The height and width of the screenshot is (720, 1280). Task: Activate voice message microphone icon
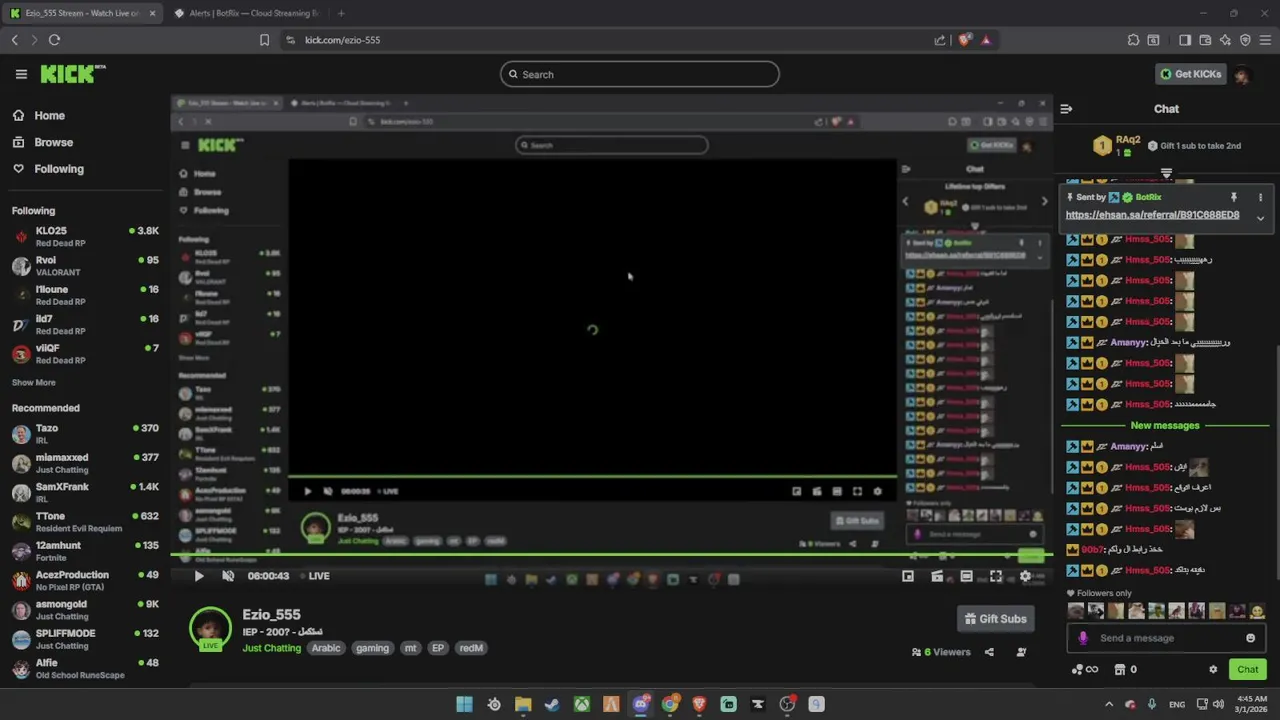coord(1083,638)
